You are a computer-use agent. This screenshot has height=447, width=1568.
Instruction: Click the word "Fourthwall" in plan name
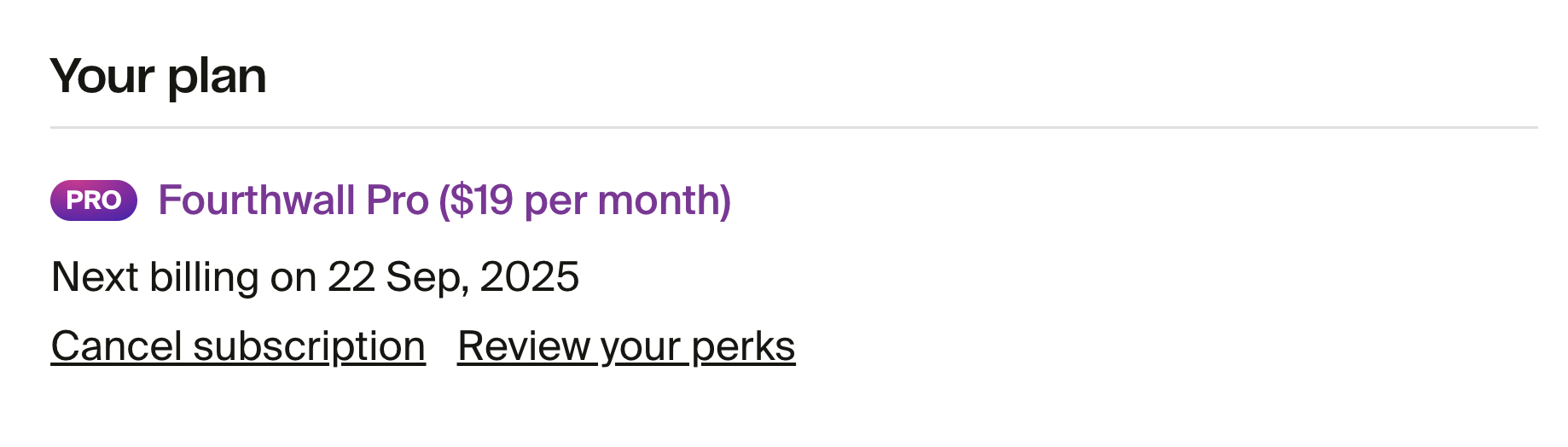(x=257, y=200)
